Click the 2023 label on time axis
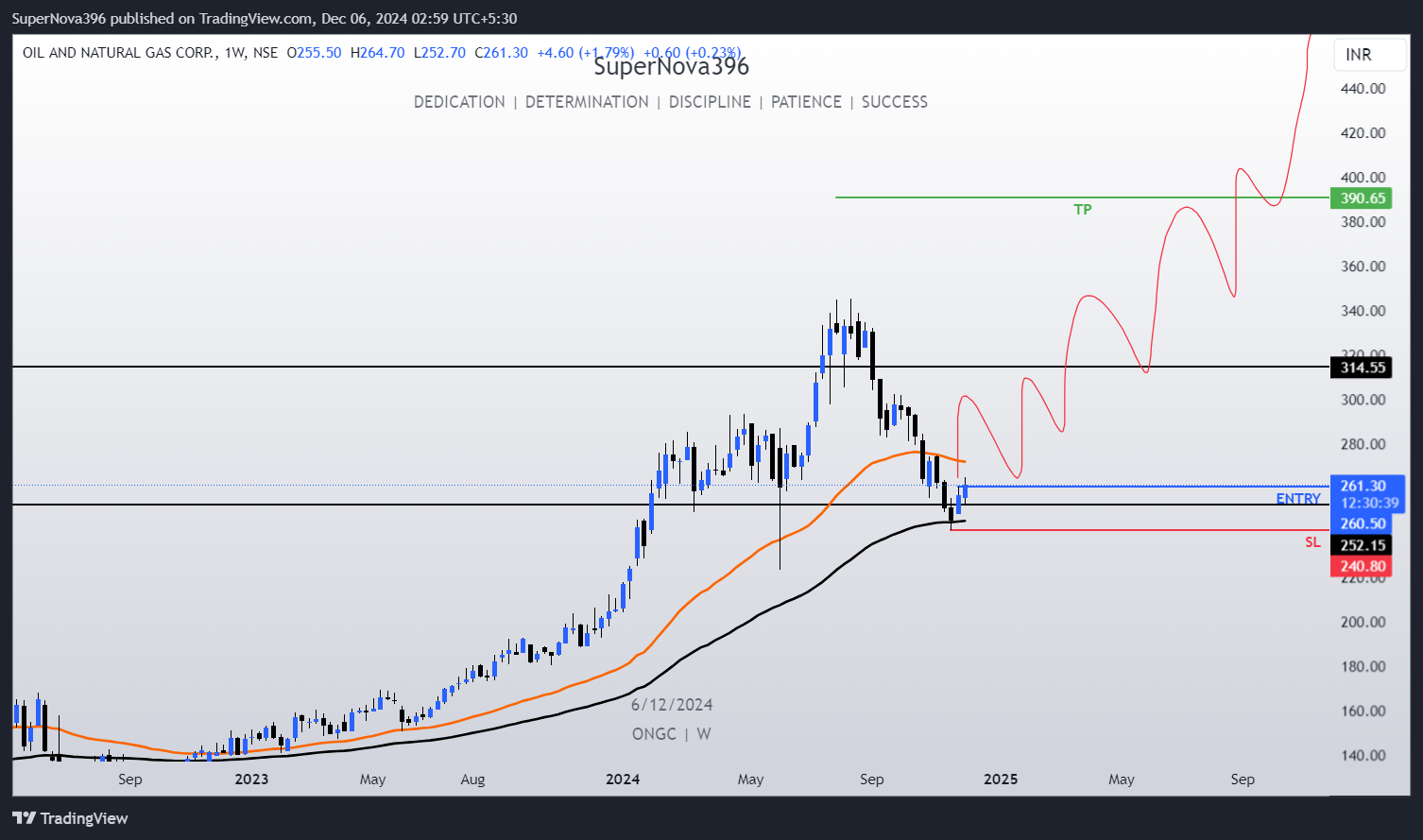 [251, 780]
